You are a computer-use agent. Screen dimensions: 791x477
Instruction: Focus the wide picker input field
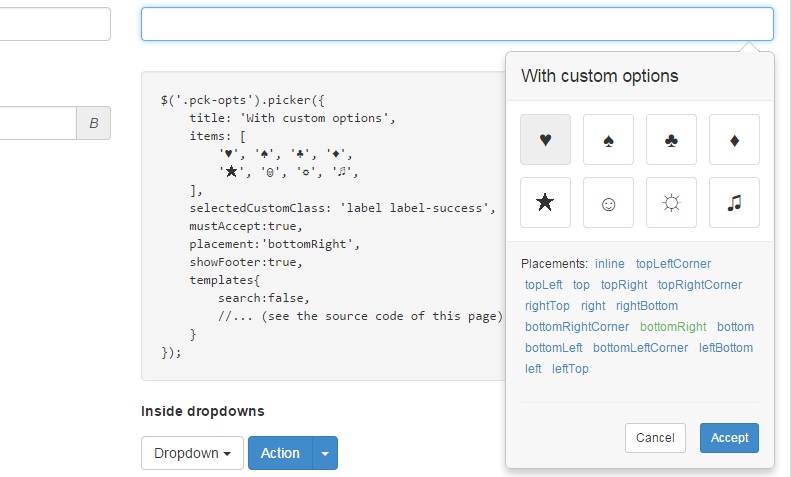point(457,24)
